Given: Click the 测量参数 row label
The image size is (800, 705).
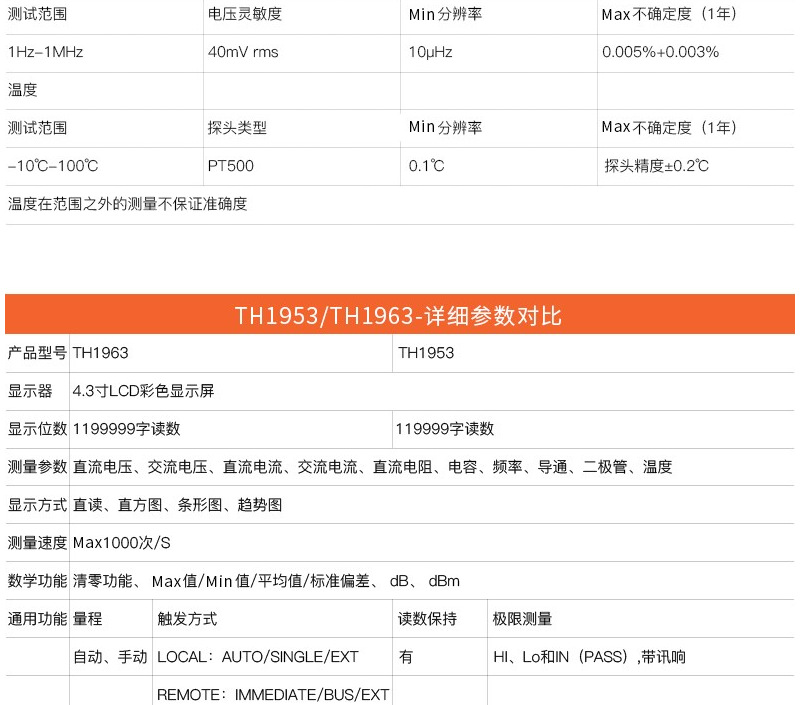Looking at the screenshot, I should click(x=37, y=467).
